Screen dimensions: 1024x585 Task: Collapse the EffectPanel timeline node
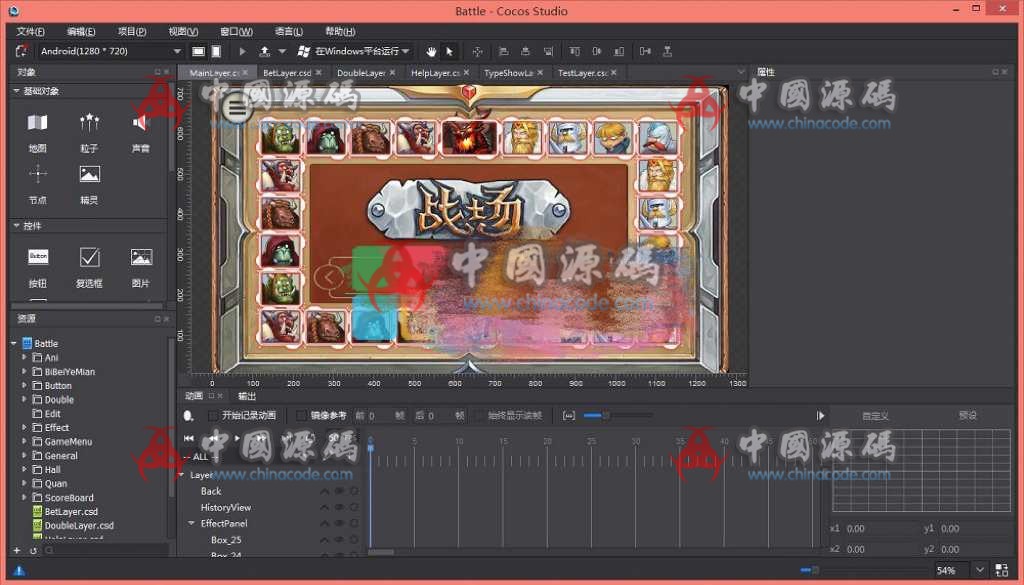191,523
